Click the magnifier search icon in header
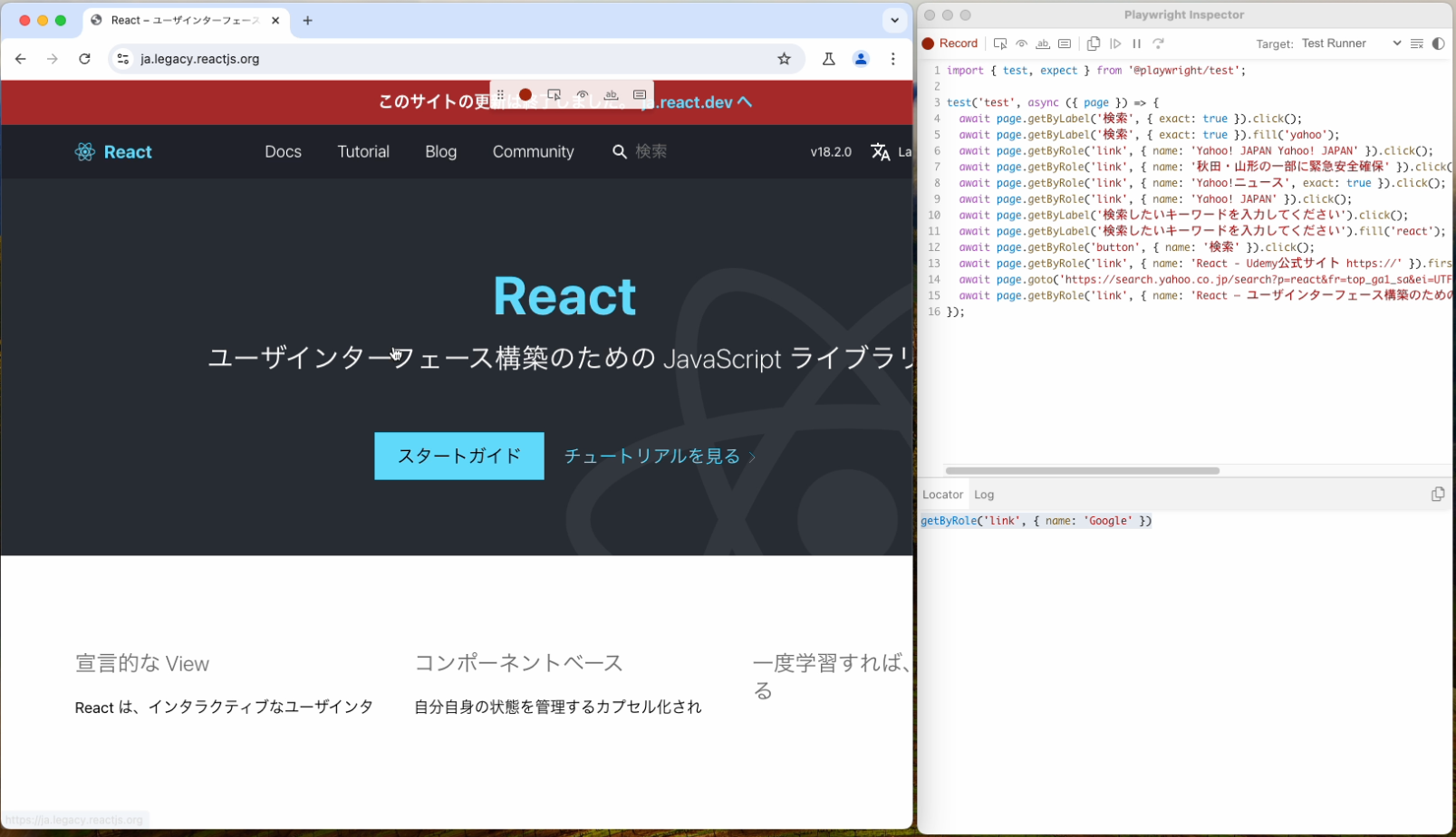 (x=620, y=152)
